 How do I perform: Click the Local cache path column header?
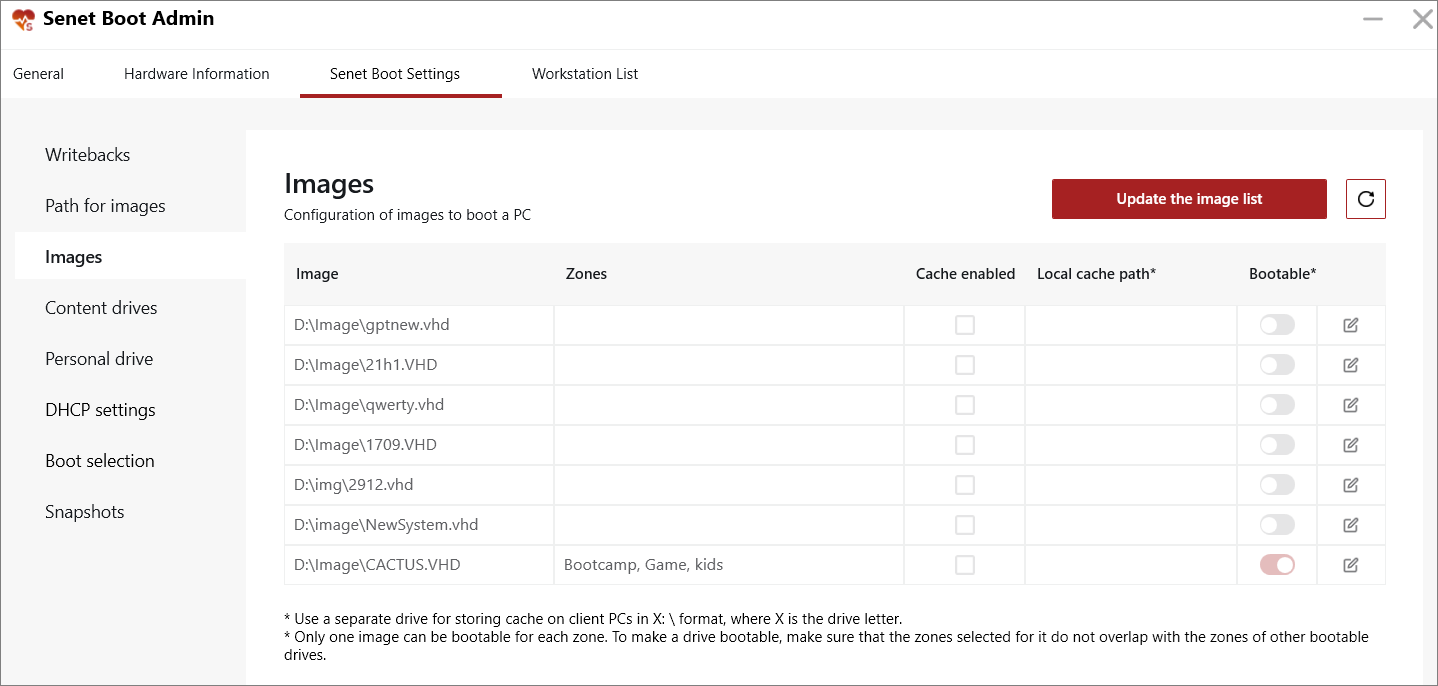tap(1097, 274)
